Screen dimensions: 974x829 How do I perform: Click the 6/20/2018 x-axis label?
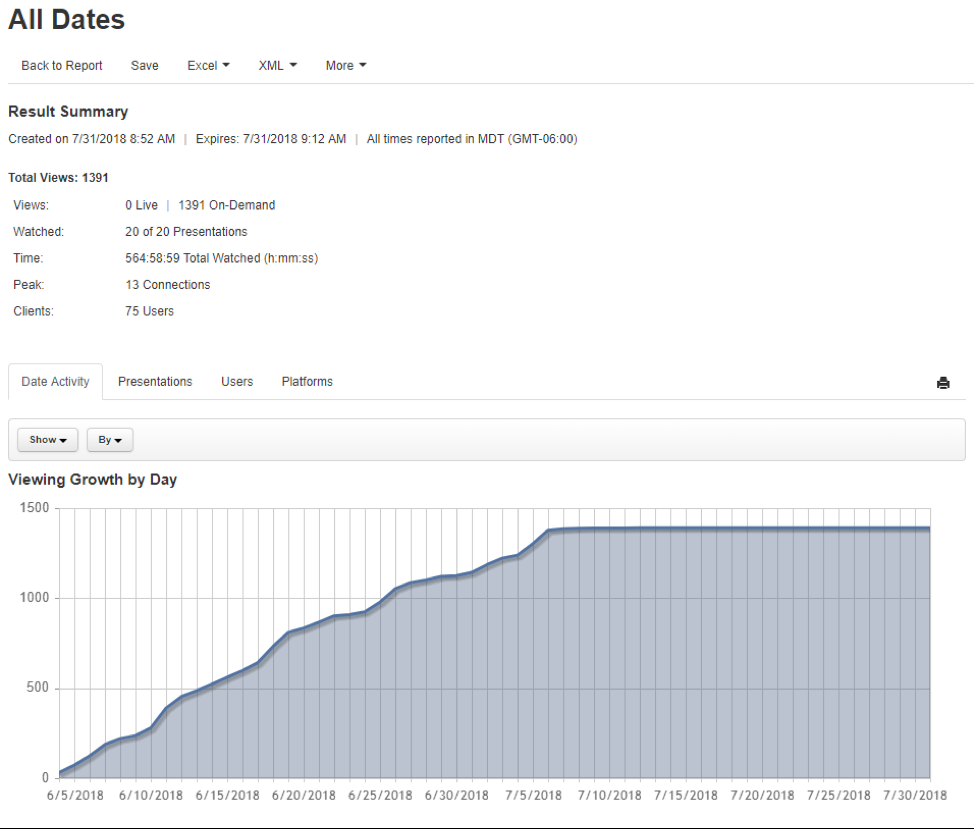click(x=304, y=795)
